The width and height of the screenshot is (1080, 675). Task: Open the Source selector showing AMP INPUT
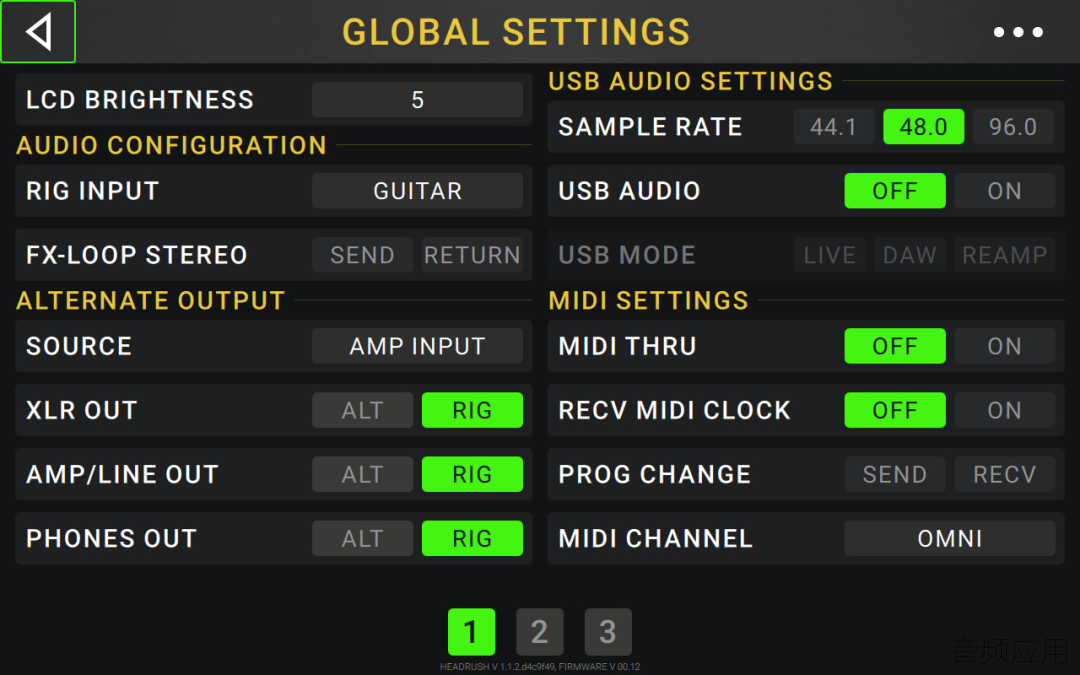417,346
